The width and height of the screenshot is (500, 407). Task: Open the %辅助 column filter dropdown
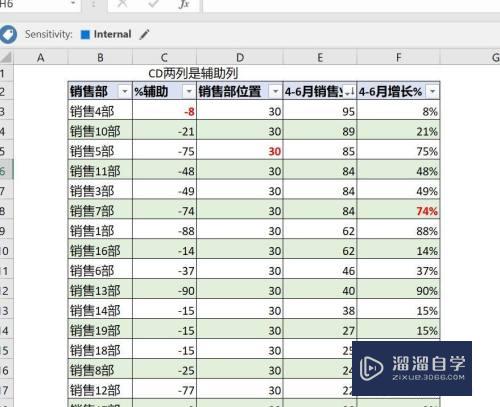click(189, 91)
